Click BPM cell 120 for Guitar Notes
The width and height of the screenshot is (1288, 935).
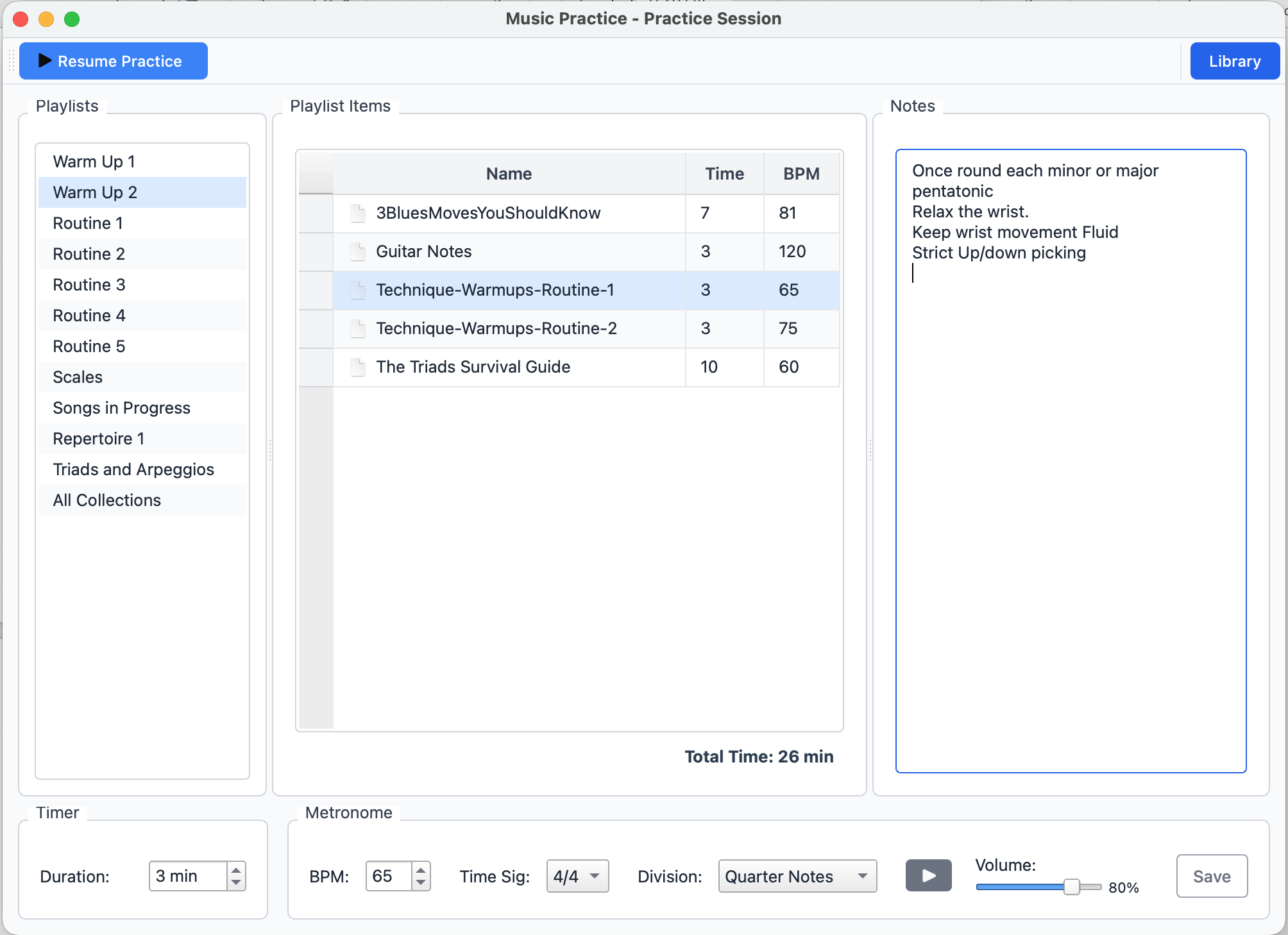coord(802,251)
